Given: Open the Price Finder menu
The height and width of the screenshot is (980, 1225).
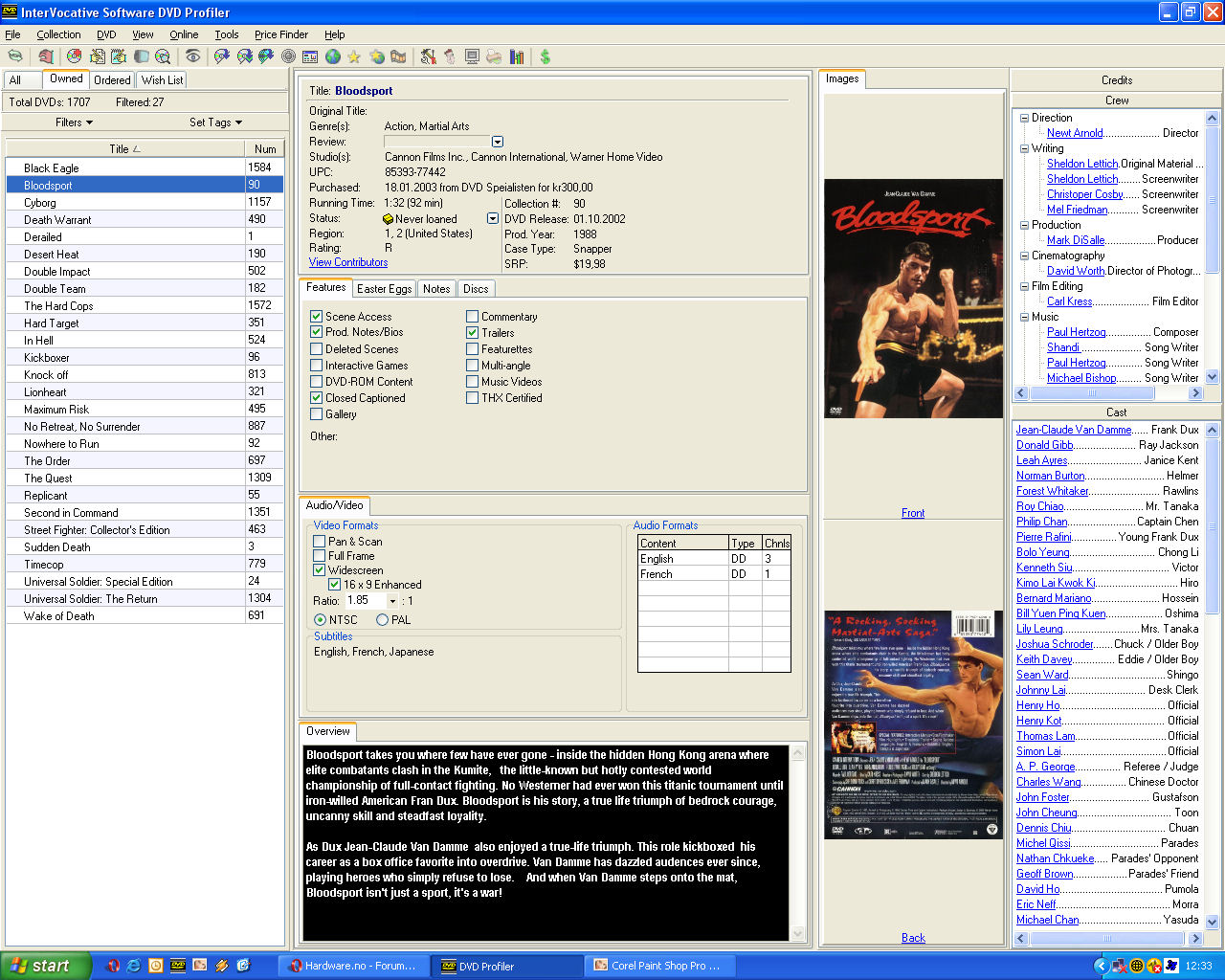Looking at the screenshot, I should tap(280, 34).
